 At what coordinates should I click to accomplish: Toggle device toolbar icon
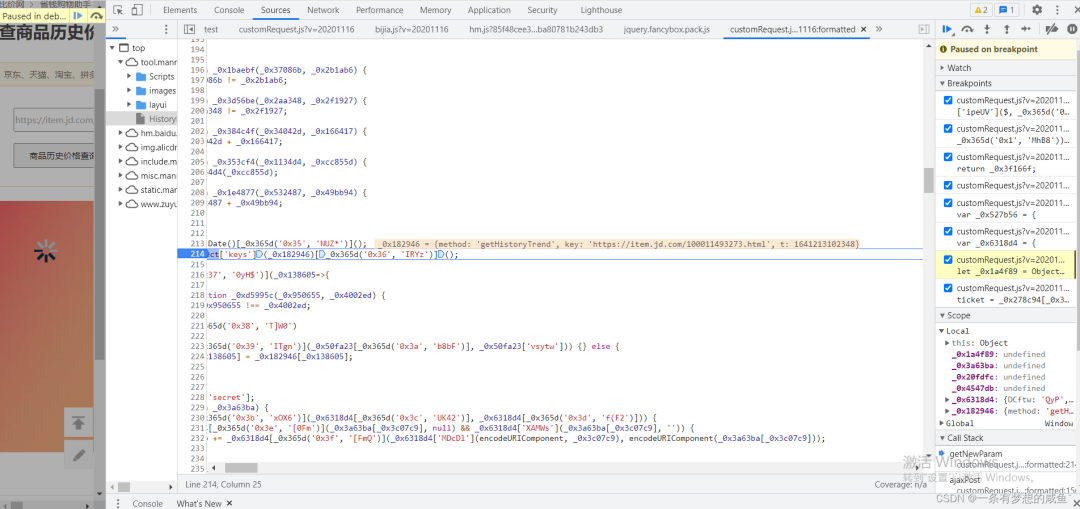[x=139, y=10]
